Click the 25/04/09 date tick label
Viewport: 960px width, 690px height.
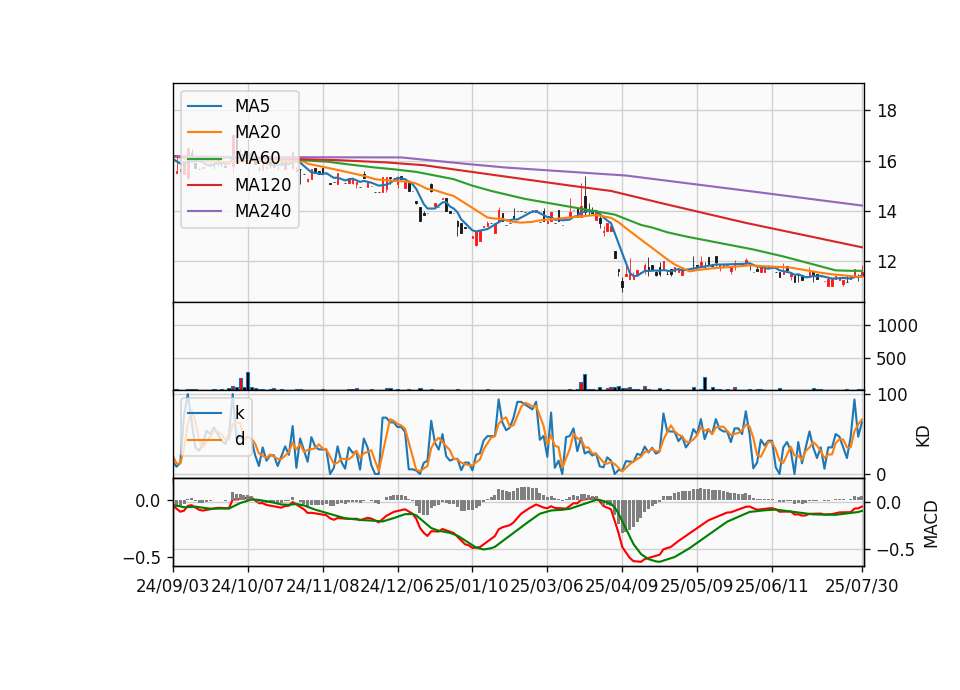point(621,586)
